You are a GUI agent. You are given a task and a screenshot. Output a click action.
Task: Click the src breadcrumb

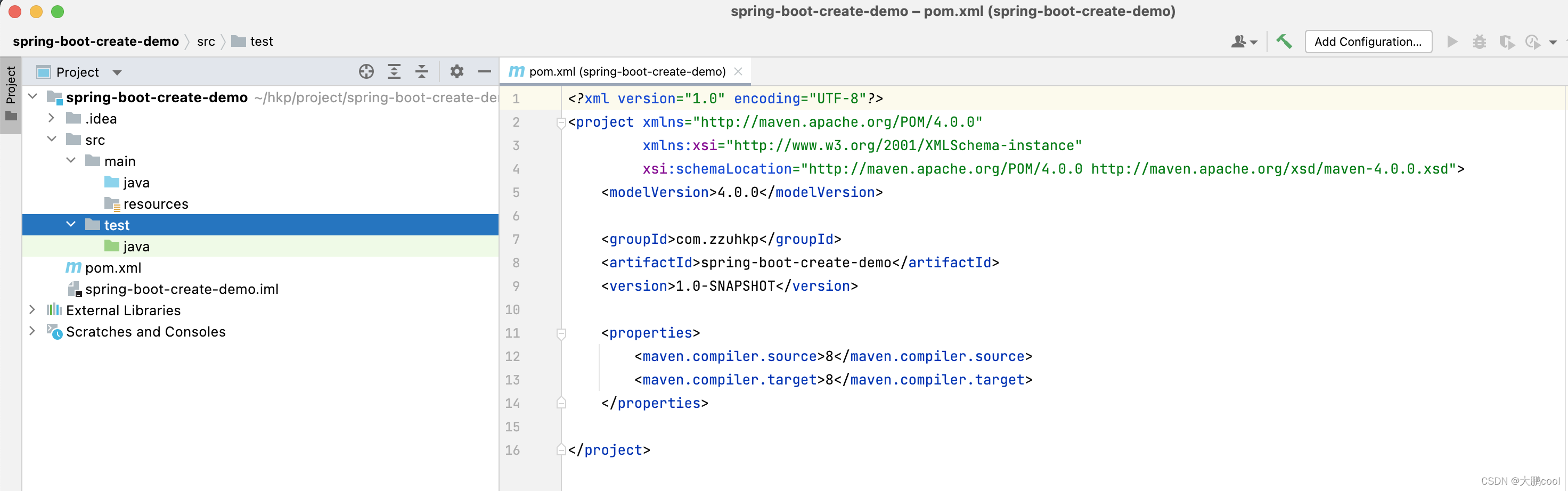(x=206, y=42)
